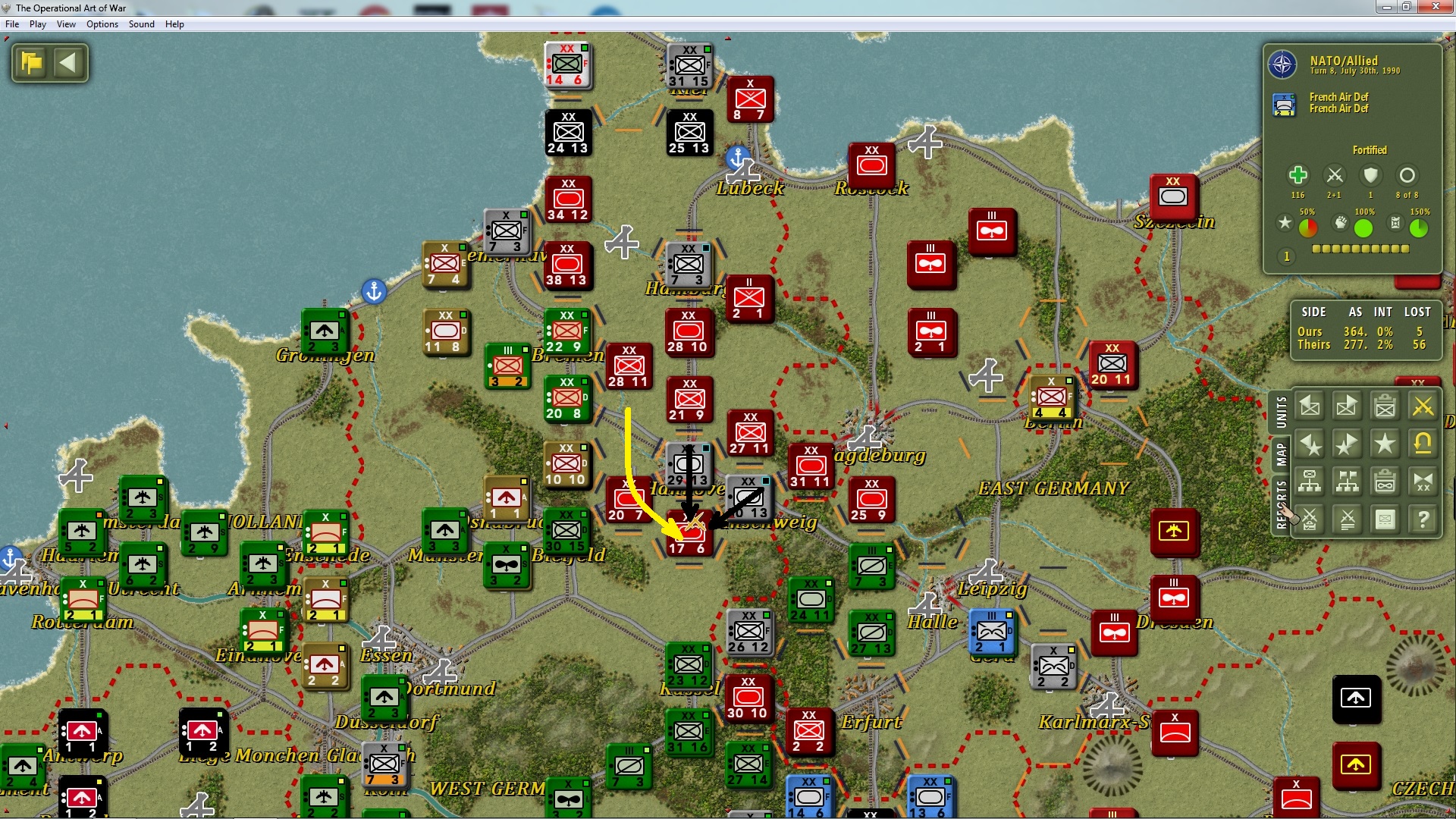Go to next formation star button
1456x819 pixels.
coord(1348,444)
